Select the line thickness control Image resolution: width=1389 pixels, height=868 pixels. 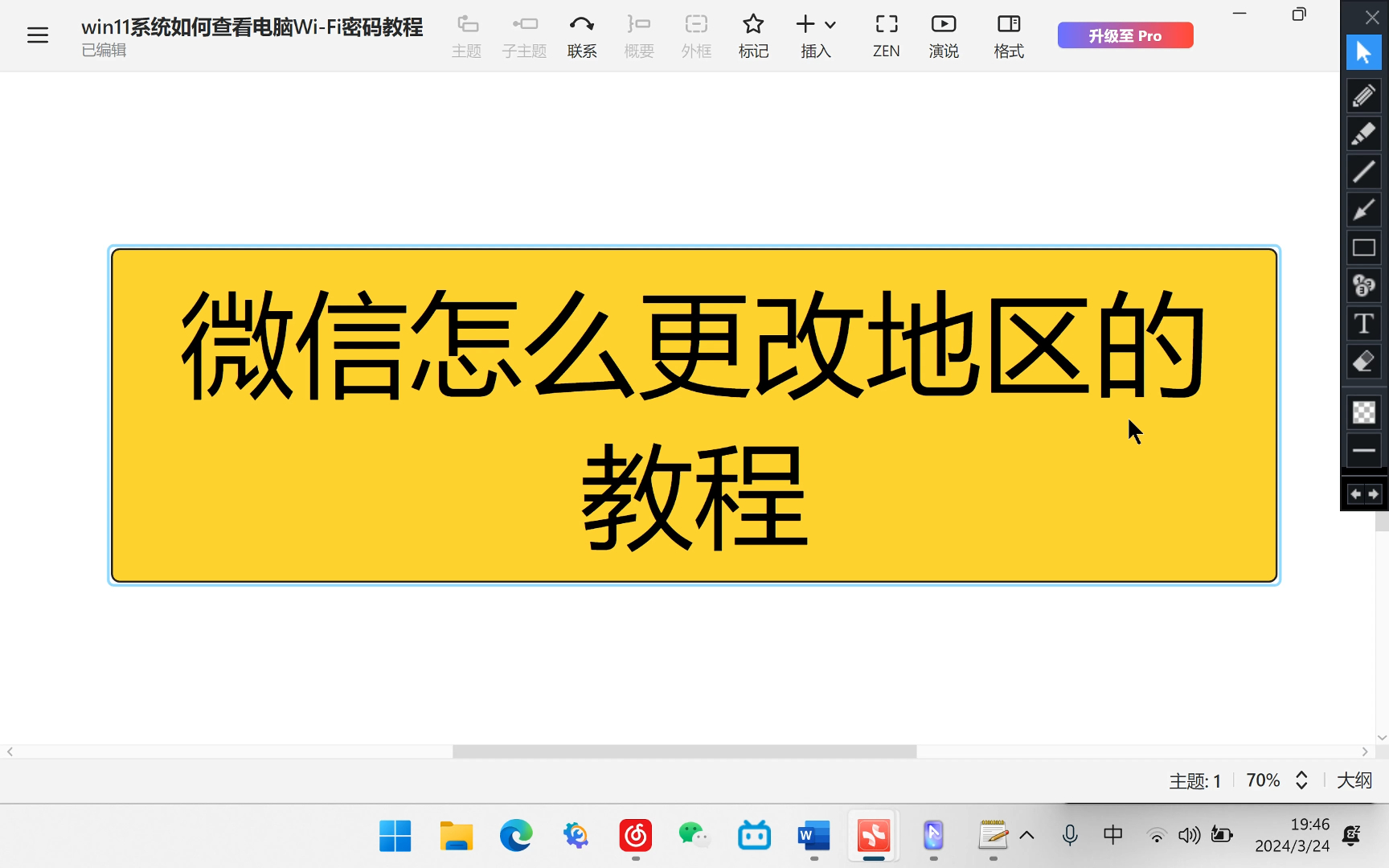1363,449
